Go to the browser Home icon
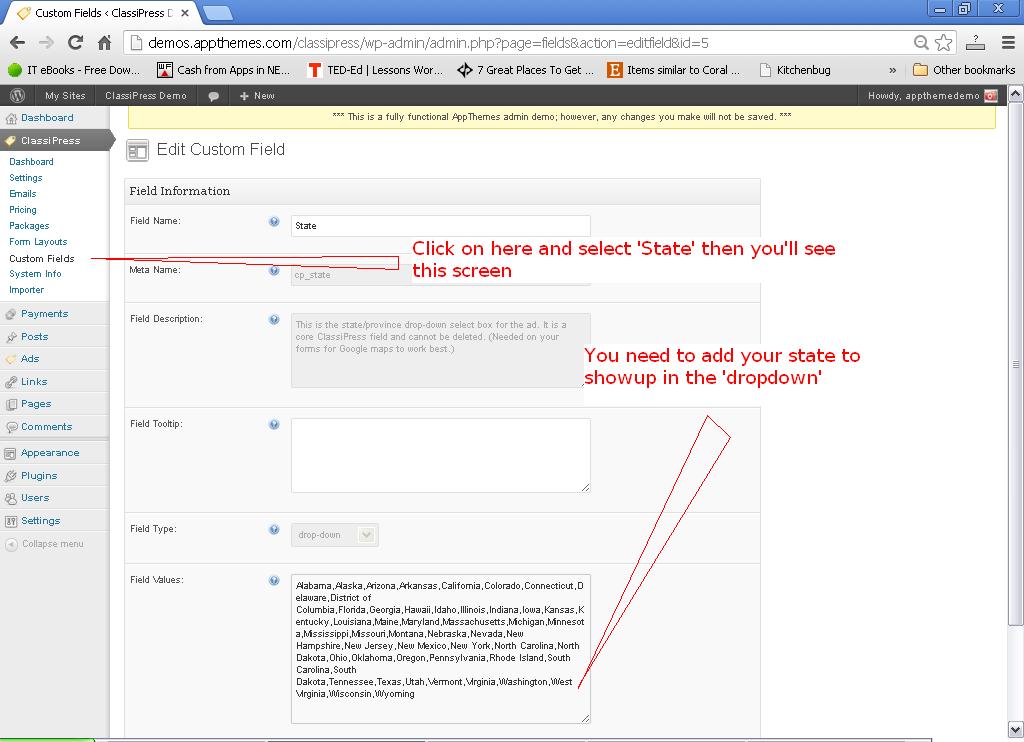1024x742 pixels. (x=104, y=43)
